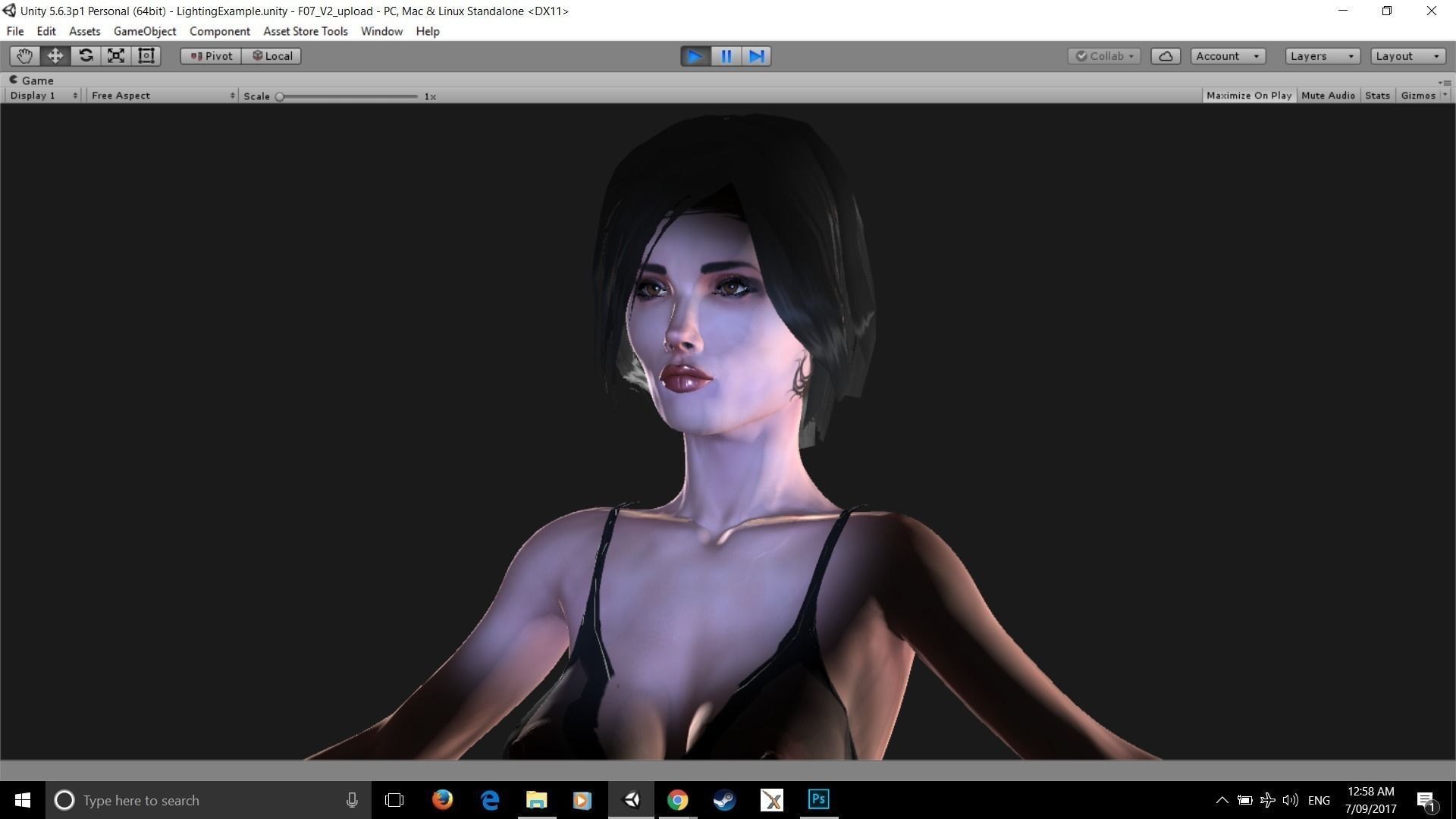1456x819 pixels.
Task: Open the Component menu
Action: 220,31
